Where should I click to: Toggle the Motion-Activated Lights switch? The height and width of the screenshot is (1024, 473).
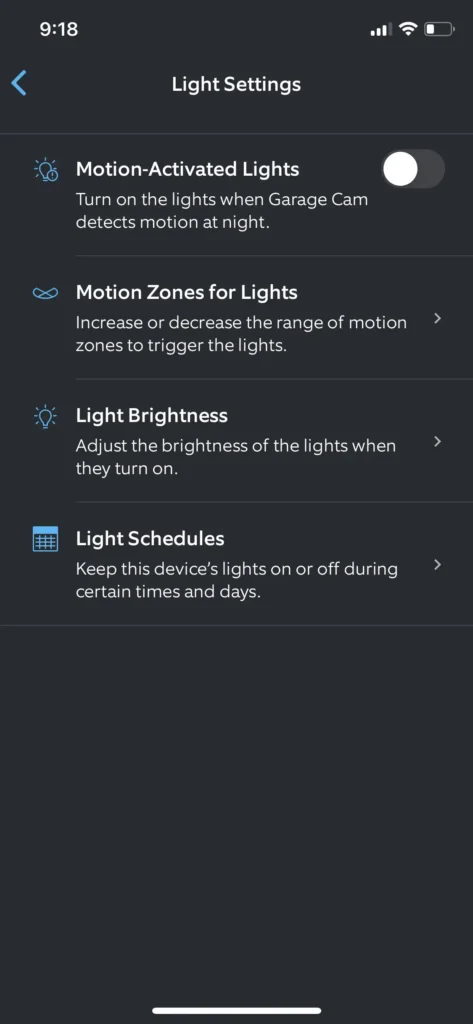click(x=413, y=170)
